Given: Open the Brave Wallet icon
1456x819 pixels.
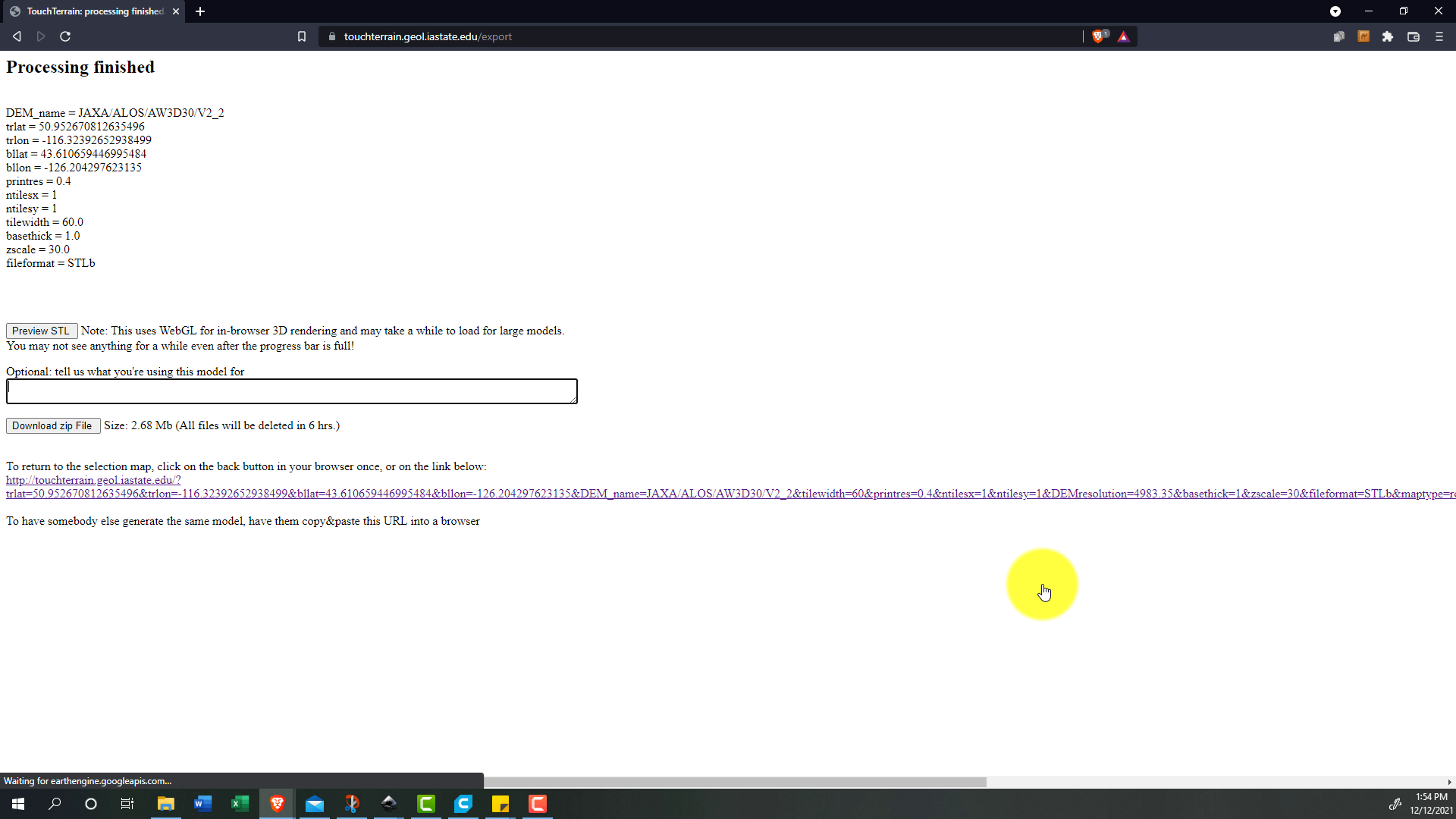Looking at the screenshot, I should [x=1413, y=36].
